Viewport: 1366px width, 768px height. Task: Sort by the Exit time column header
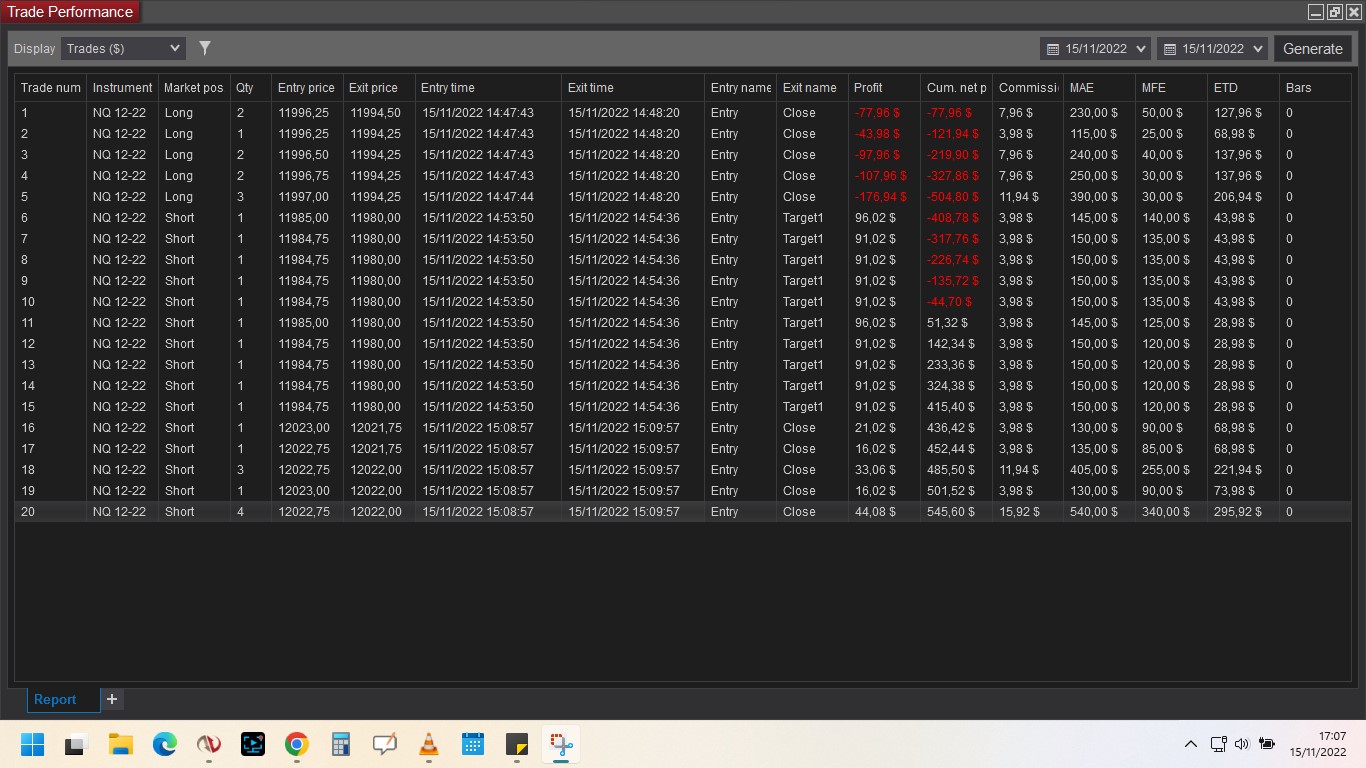click(633, 88)
